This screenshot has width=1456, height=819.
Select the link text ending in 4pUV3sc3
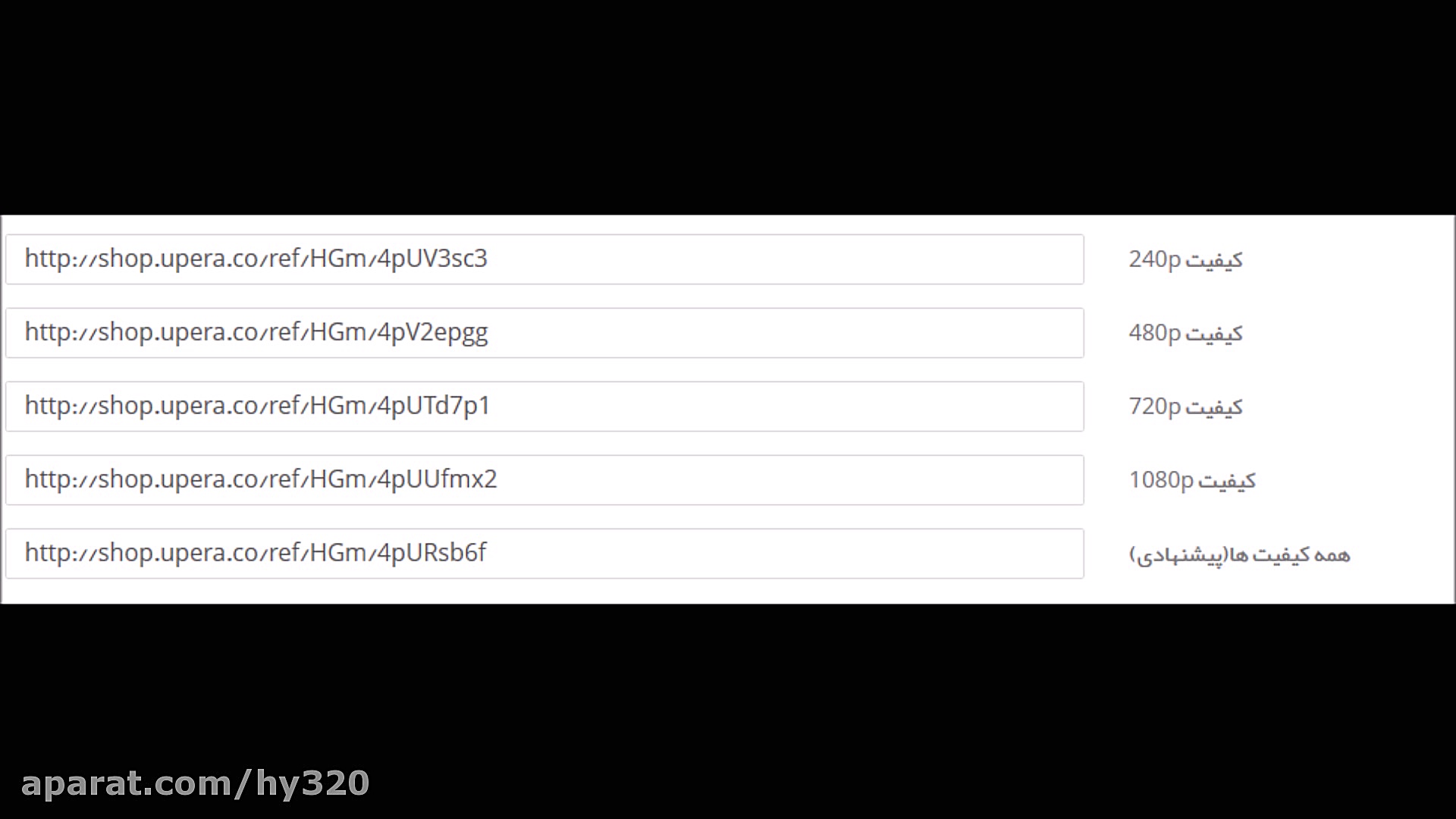(x=256, y=259)
